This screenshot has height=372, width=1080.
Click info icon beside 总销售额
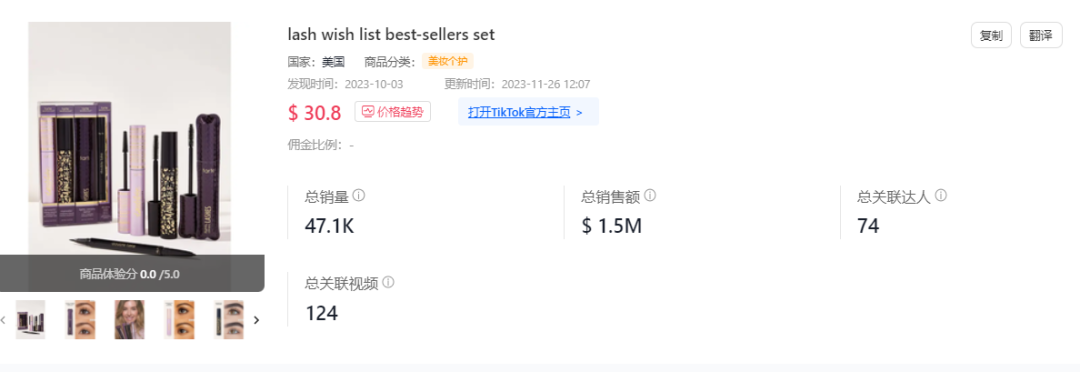pyautogui.click(x=650, y=196)
